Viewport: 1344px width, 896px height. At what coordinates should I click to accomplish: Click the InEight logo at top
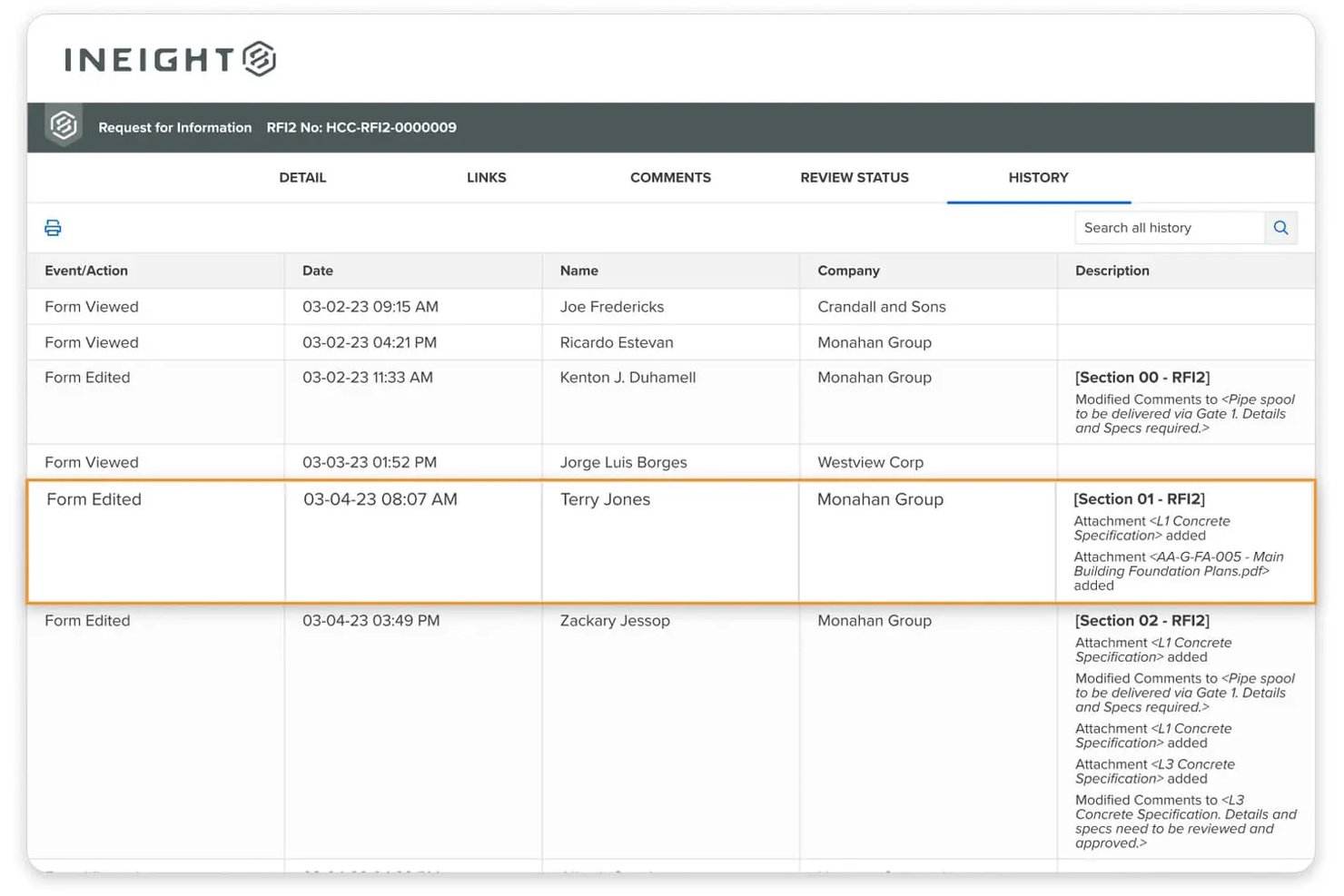pyautogui.click(x=171, y=59)
